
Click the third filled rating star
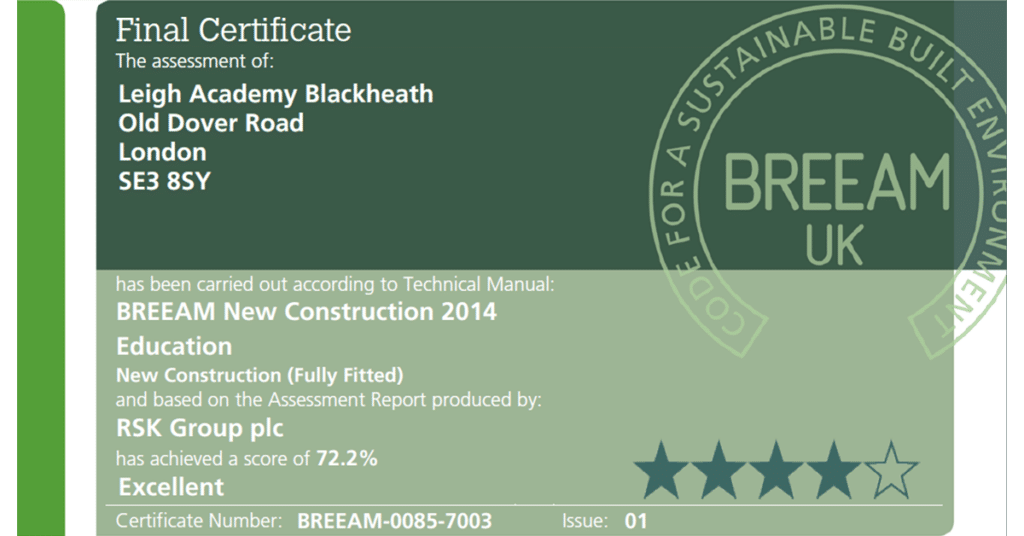(x=776, y=470)
